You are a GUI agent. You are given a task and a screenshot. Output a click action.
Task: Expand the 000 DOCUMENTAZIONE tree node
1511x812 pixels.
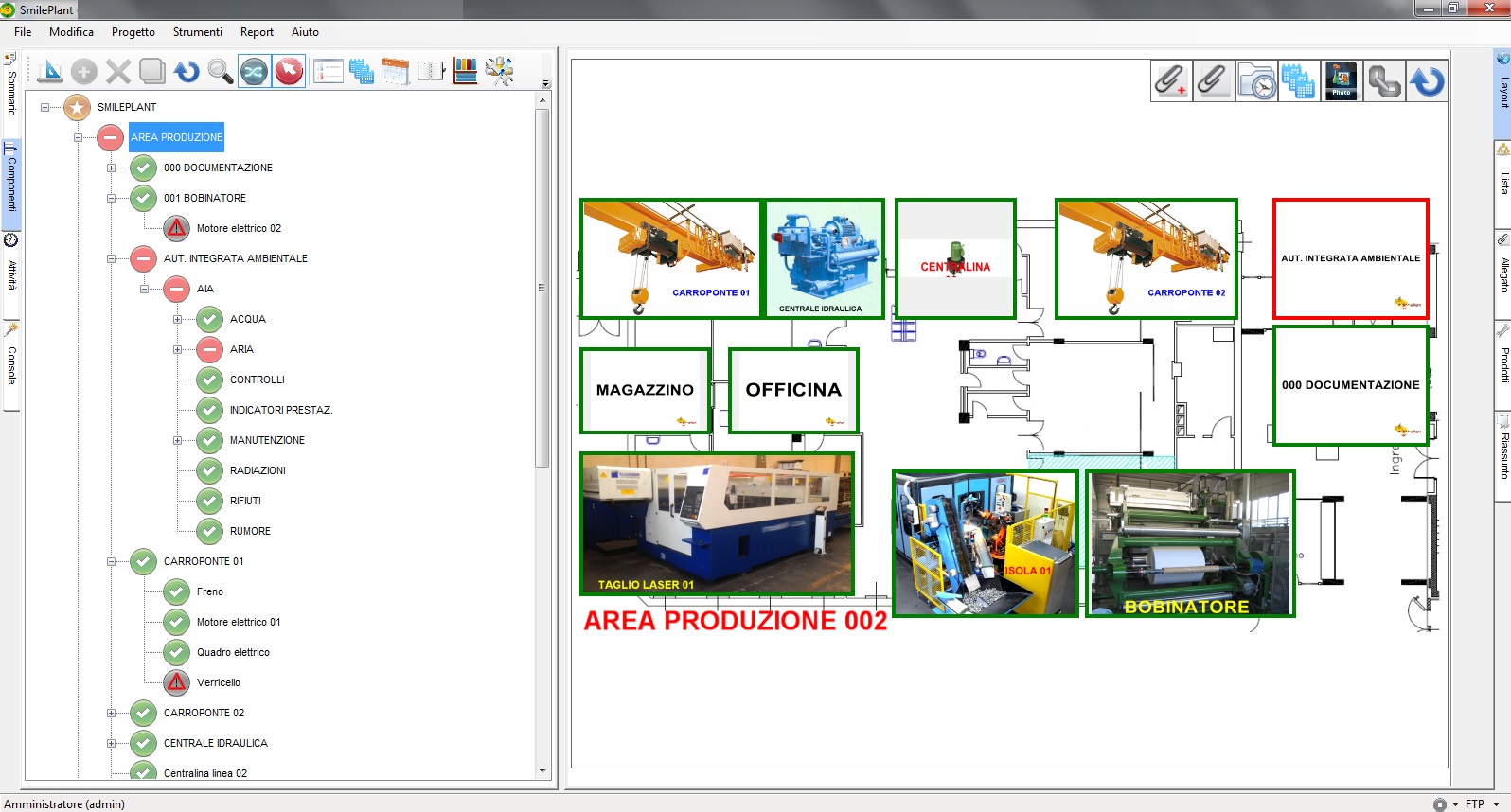coord(111,168)
